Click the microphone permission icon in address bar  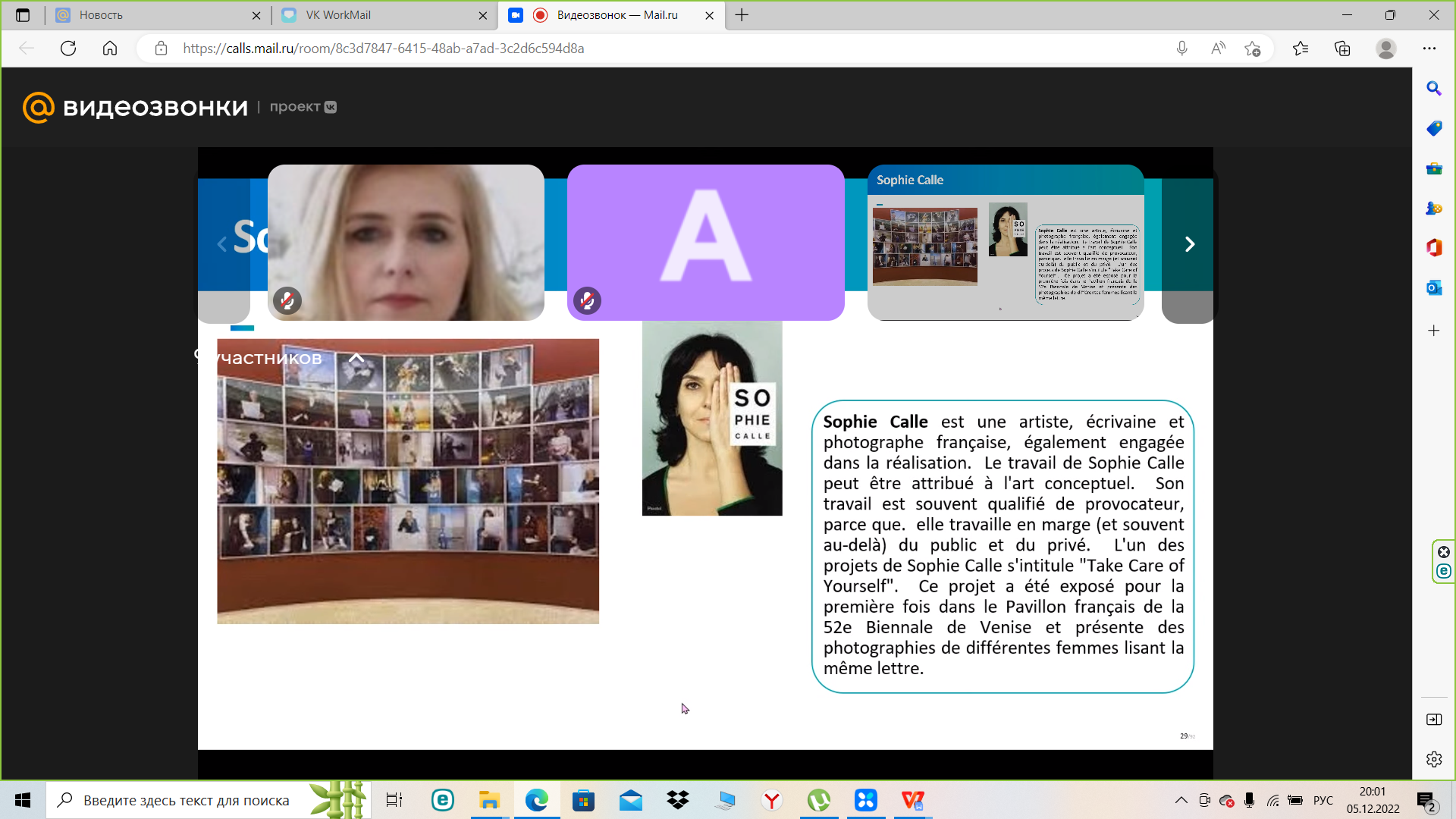point(1181,49)
